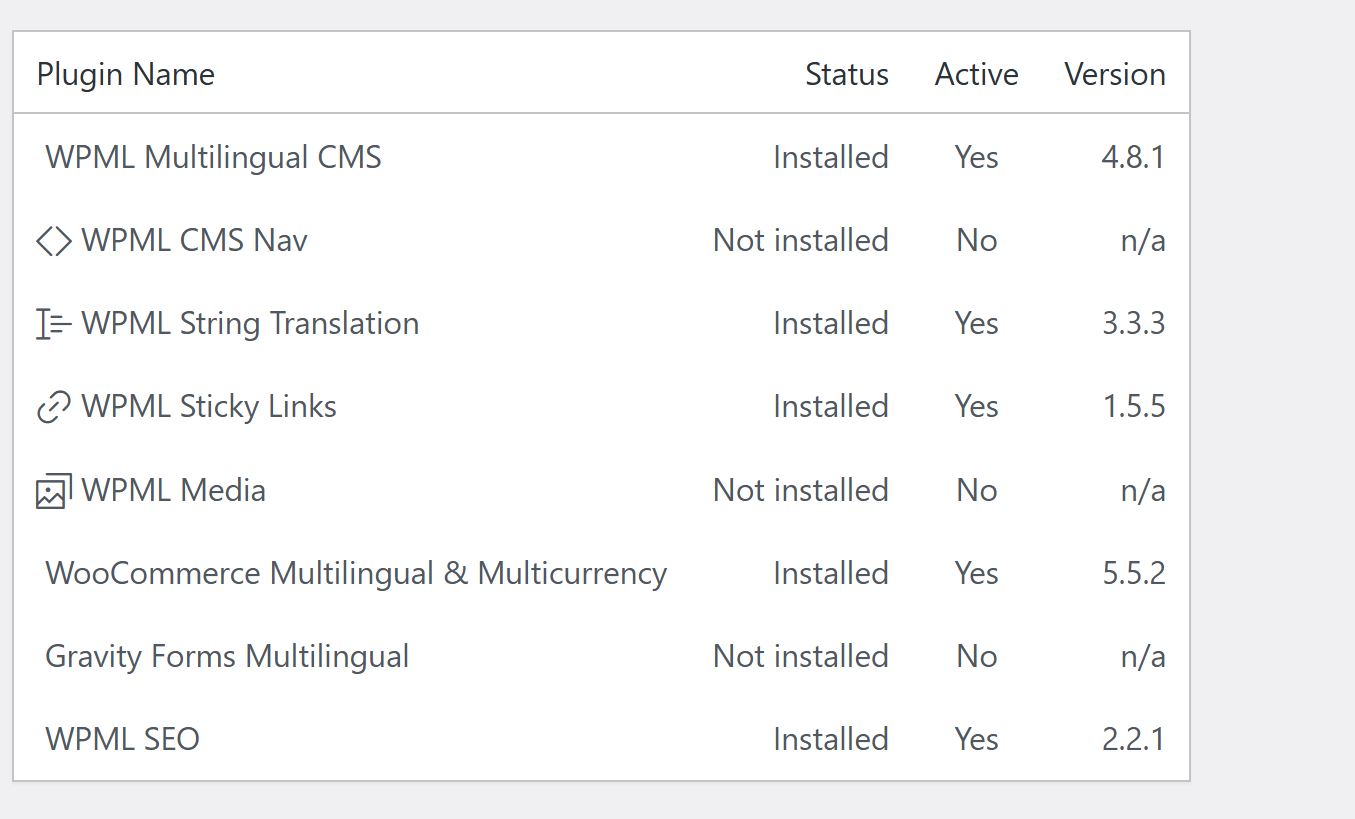
Task: Select the WPML SEO plugin name
Action: click(122, 740)
